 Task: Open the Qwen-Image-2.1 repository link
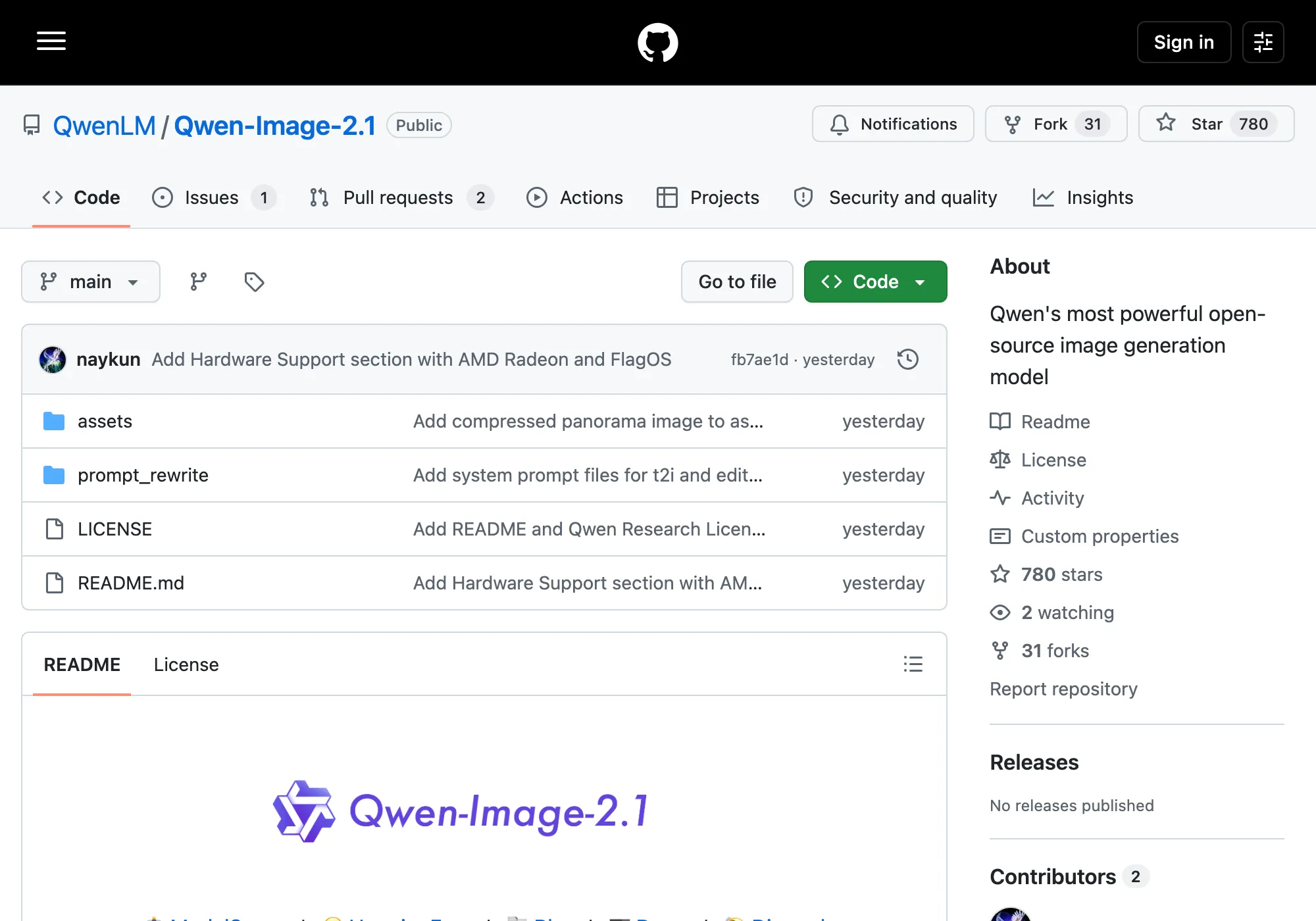(274, 125)
